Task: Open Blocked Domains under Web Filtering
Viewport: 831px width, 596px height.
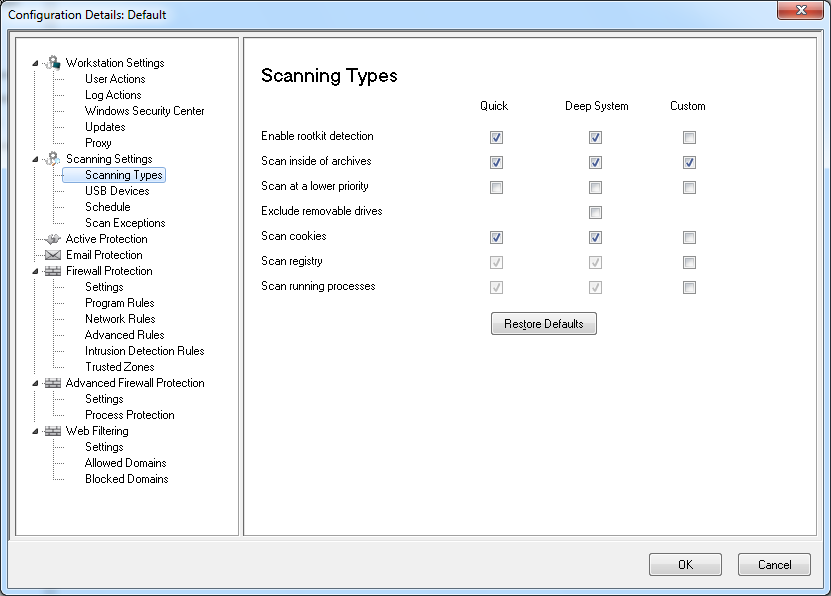Action: point(126,479)
